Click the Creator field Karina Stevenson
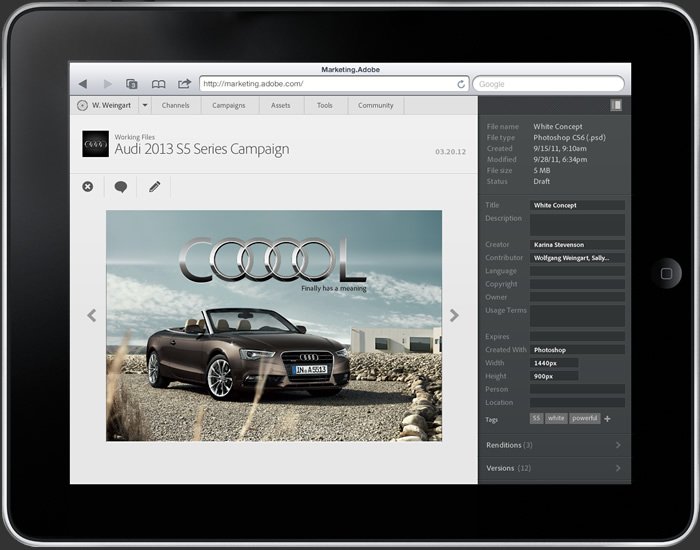 coord(577,245)
